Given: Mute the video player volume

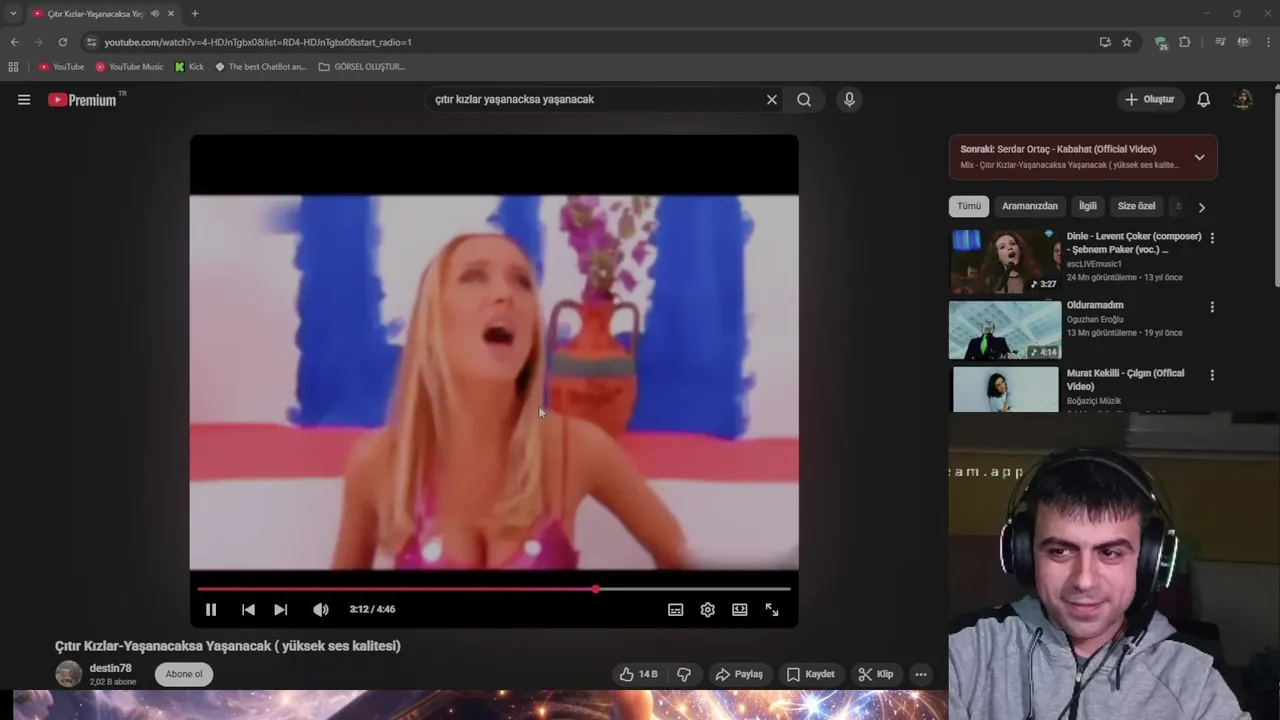Looking at the screenshot, I should pyautogui.click(x=320, y=609).
